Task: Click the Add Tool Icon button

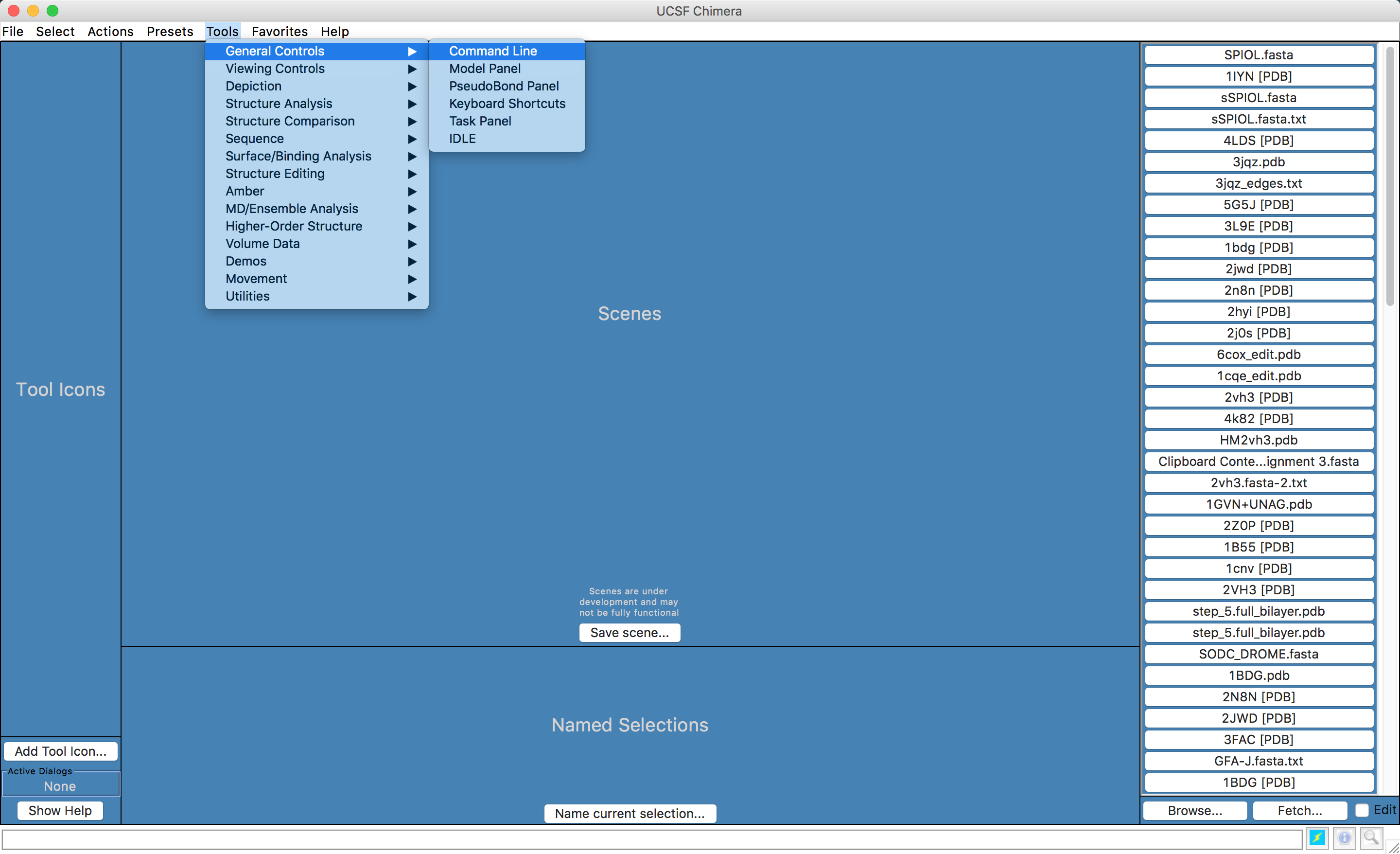Action: [60, 751]
